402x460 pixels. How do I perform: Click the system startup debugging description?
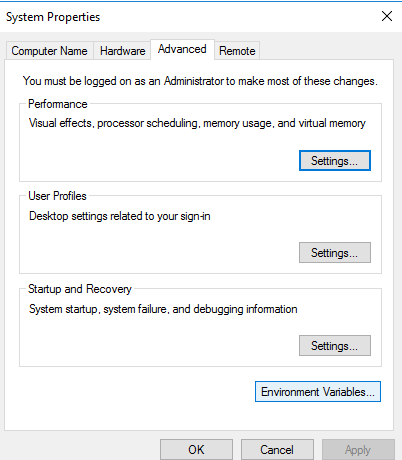click(163, 309)
